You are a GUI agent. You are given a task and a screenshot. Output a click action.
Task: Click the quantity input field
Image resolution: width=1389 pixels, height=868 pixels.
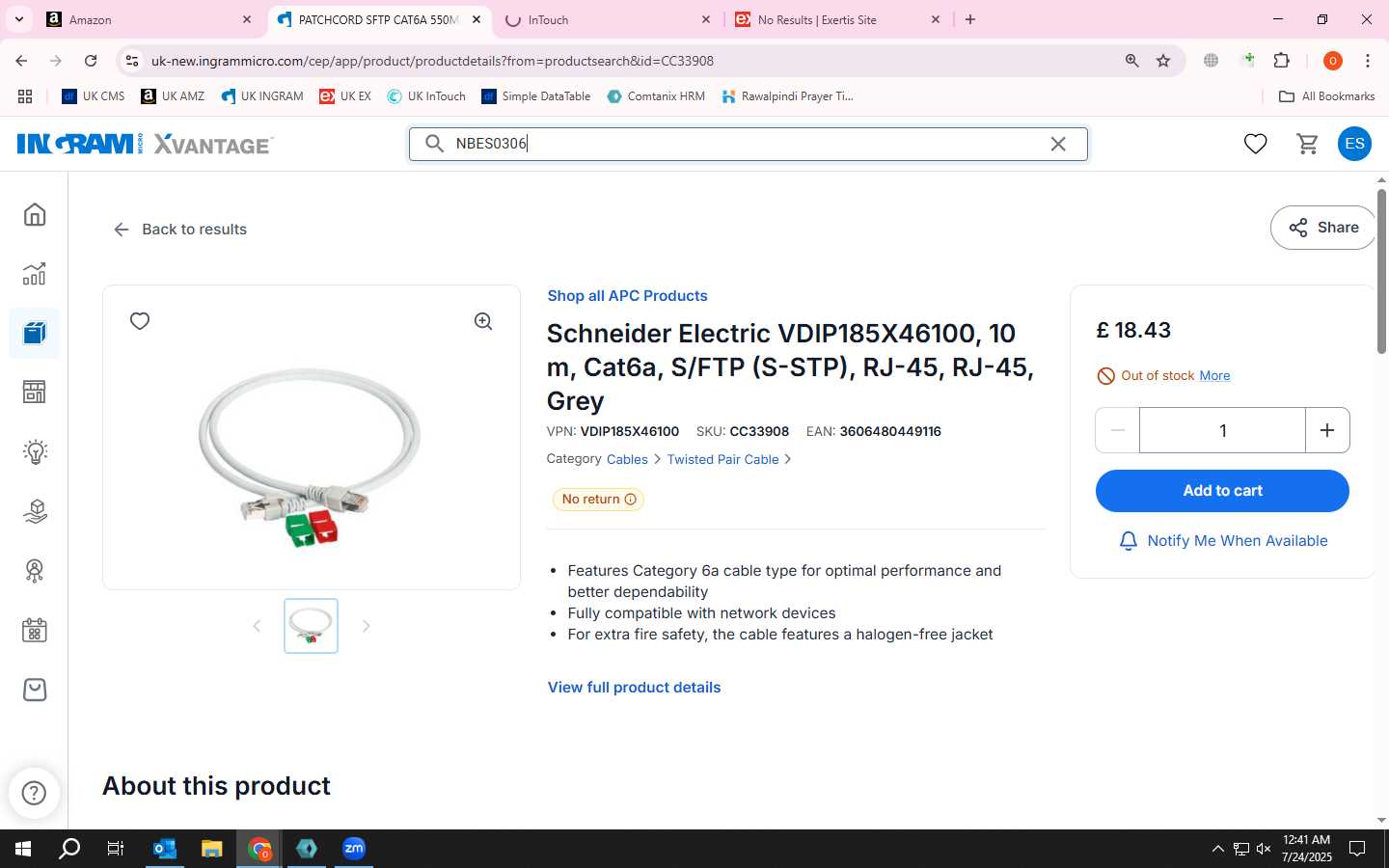tap(1222, 430)
